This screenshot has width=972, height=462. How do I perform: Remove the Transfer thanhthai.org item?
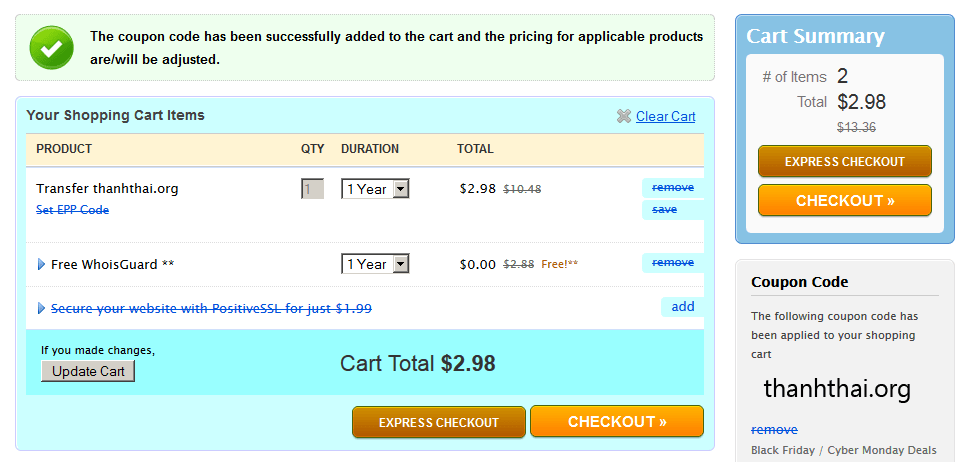tap(672, 187)
